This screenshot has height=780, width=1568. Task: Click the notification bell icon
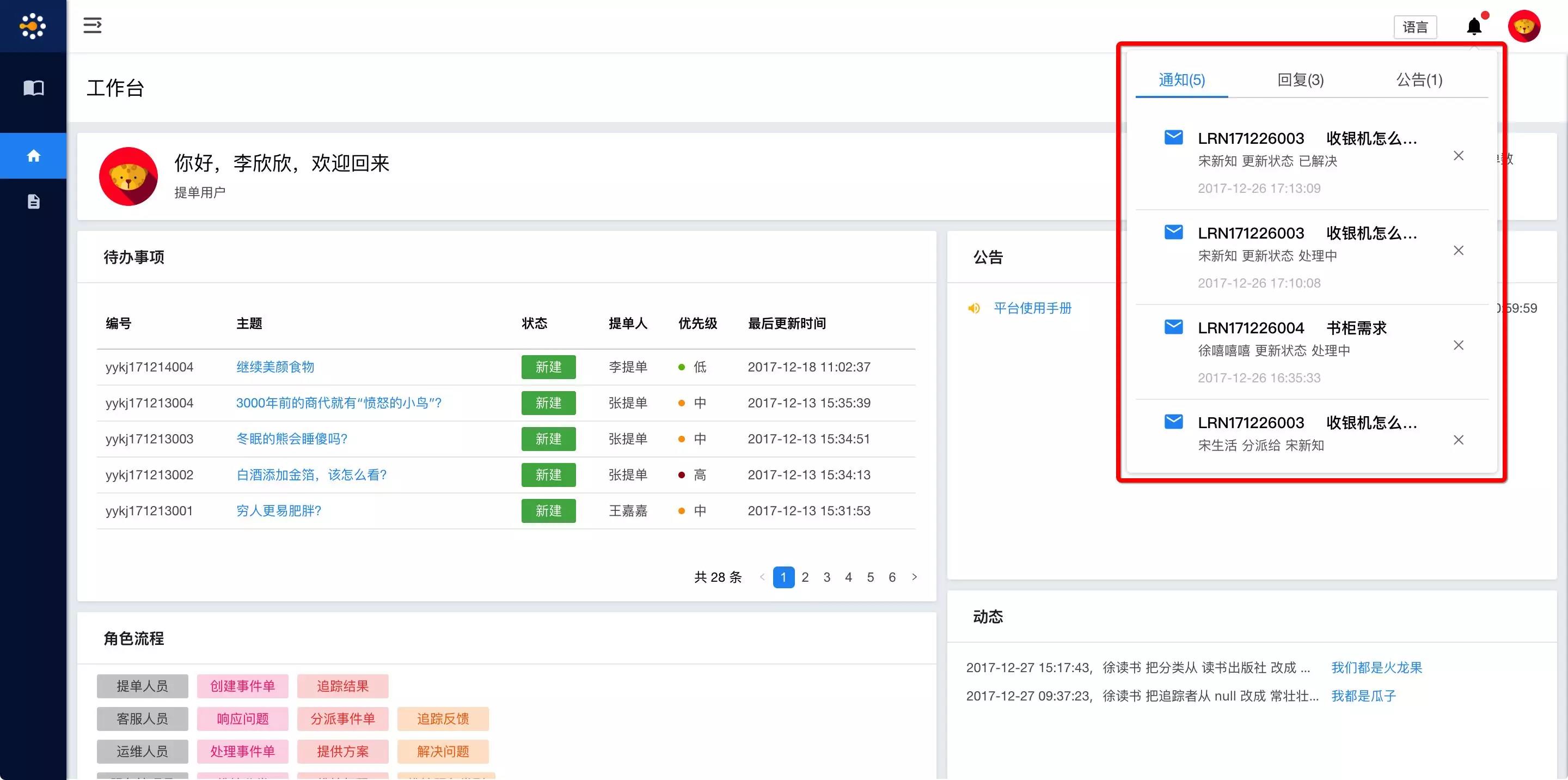pos(1474,27)
